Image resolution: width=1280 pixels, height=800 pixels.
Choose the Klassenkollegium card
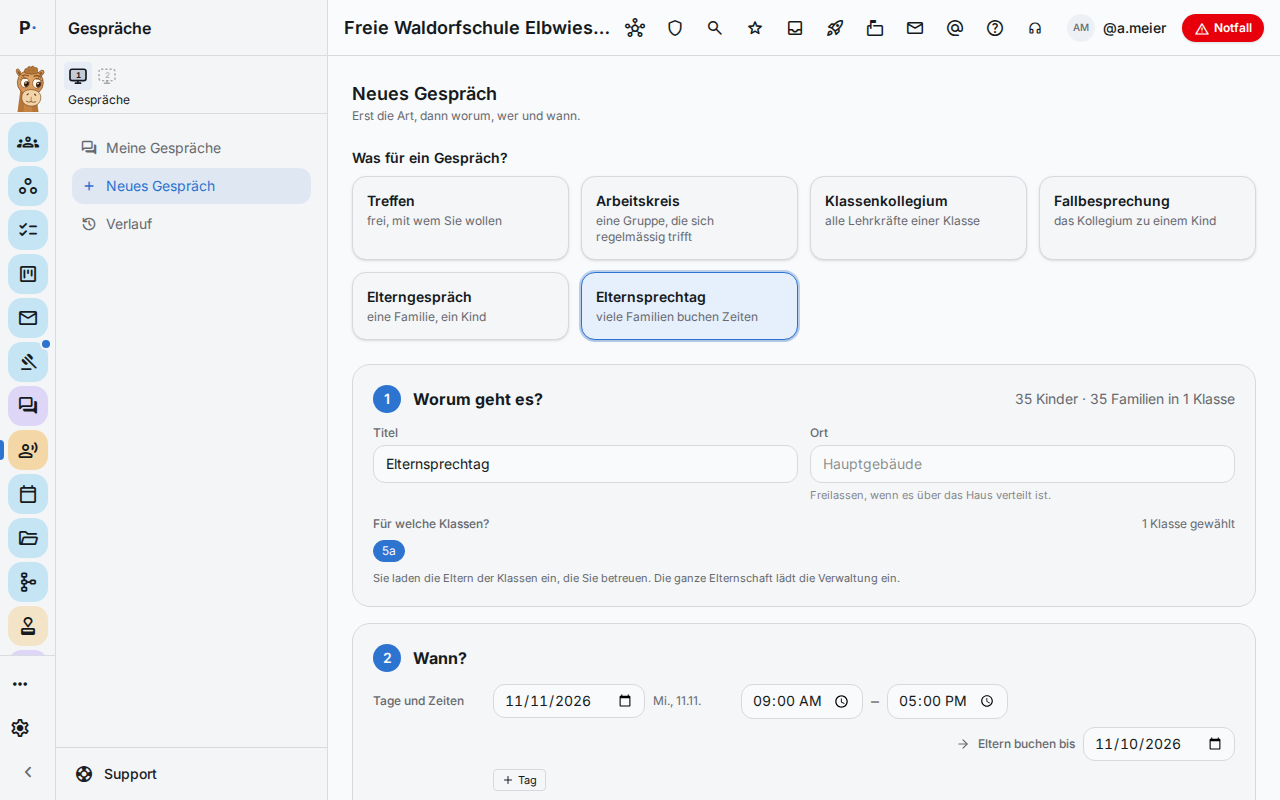coord(918,218)
